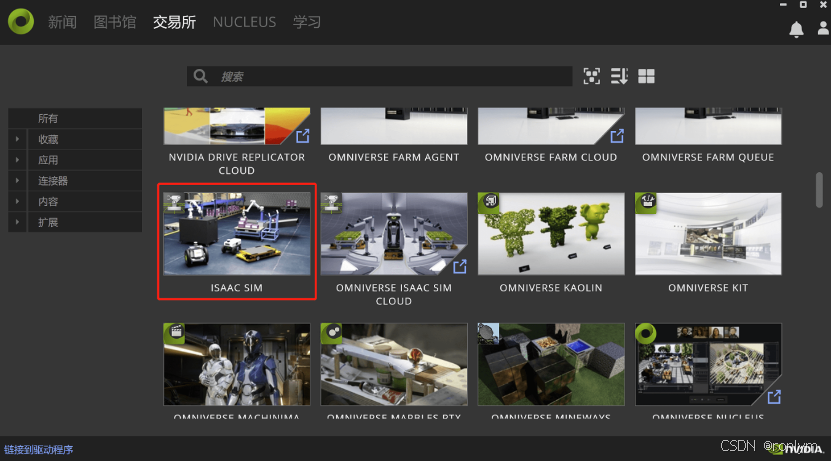Select 收藏 label in the sidebar
The width and height of the screenshot is (832, 462).
coord(48,140)
